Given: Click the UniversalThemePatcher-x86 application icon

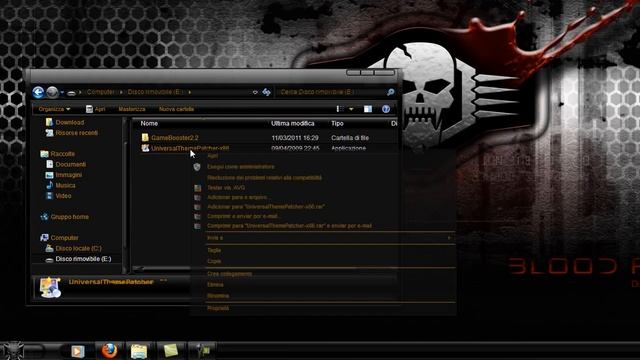Looking at the screenshot, I should (x=145, y=148).
